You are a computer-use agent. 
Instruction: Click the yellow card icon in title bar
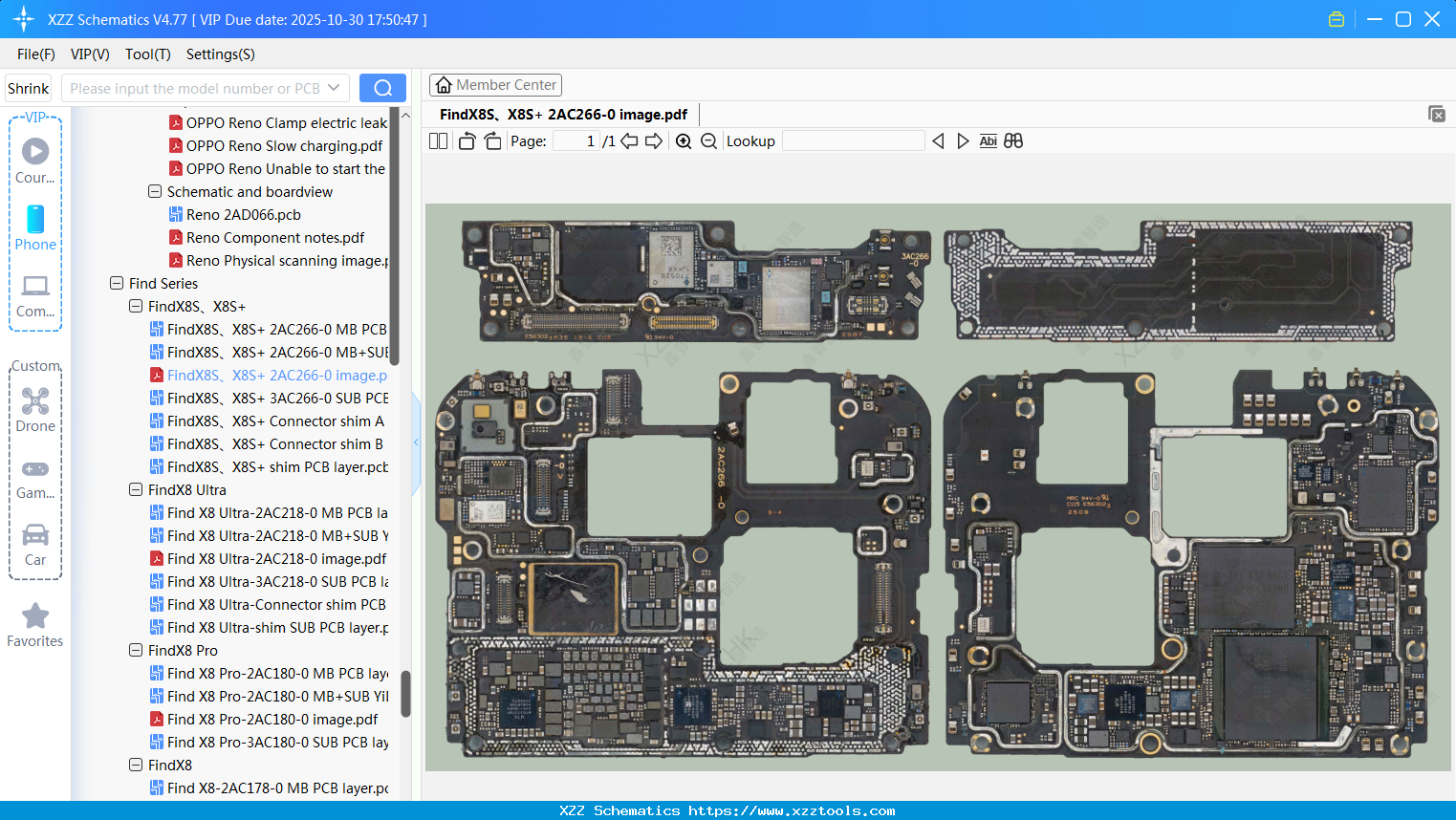pos(1336,18)
